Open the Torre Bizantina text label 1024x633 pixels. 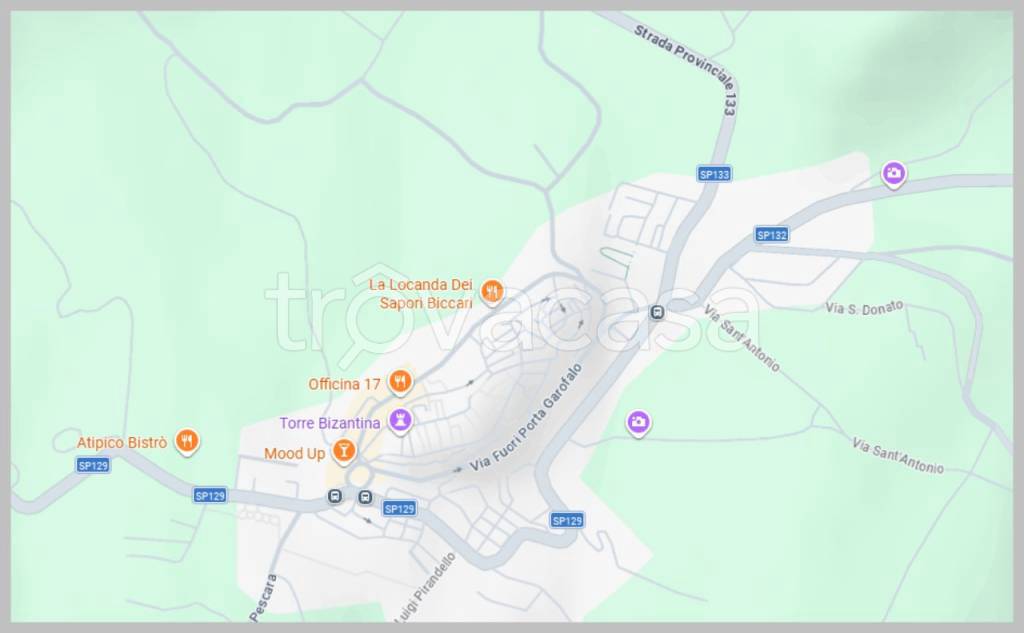pyautogui.click(x=330, y=423)
